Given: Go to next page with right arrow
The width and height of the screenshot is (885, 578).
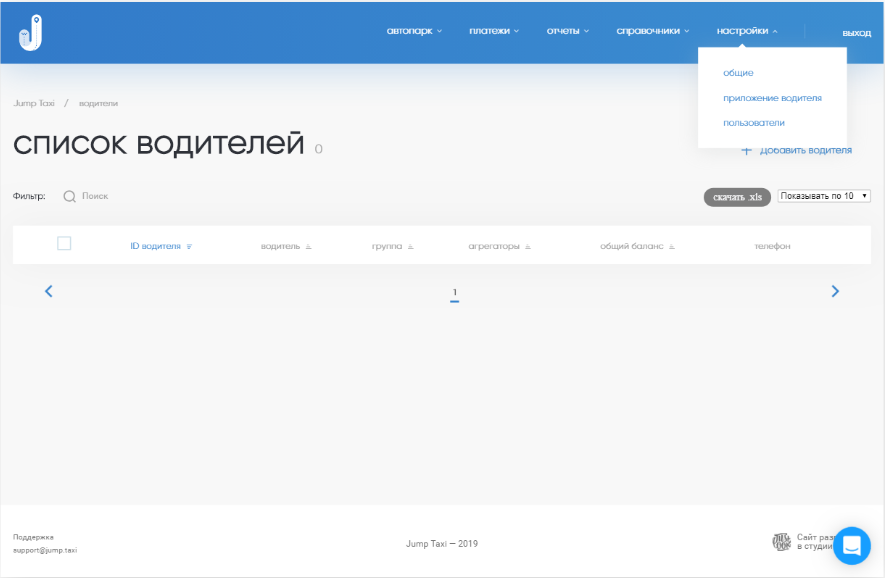Looking at the screenshot, I should [x=835, y=291].
